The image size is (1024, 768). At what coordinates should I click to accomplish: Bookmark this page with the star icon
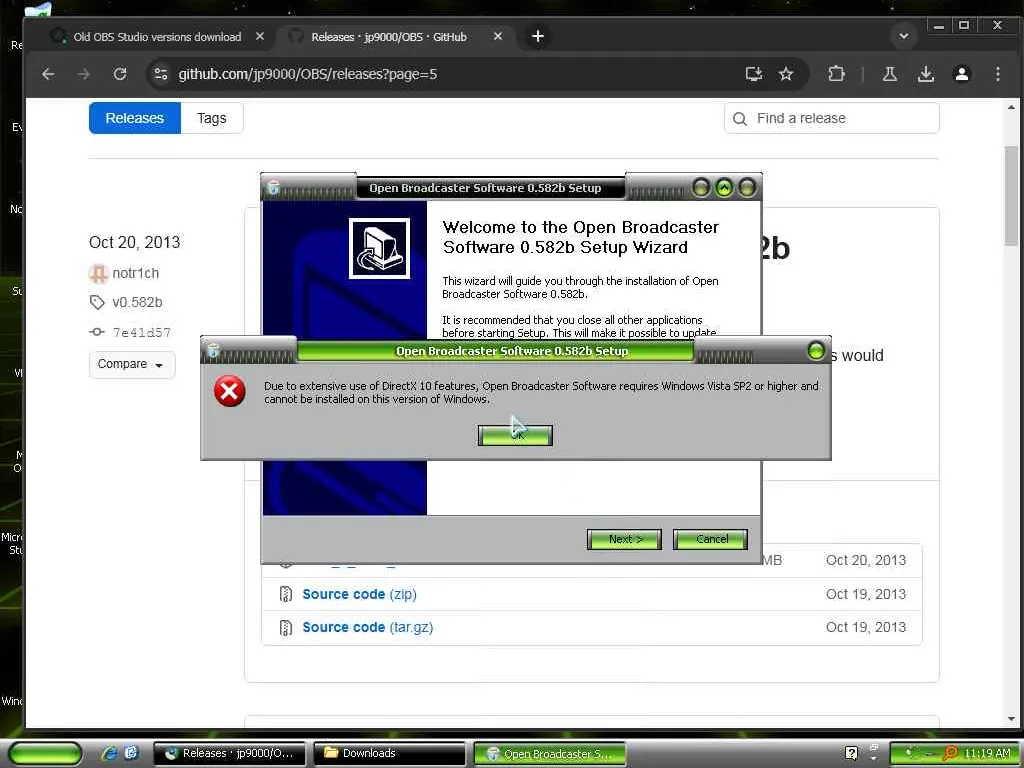pos(786,74)
